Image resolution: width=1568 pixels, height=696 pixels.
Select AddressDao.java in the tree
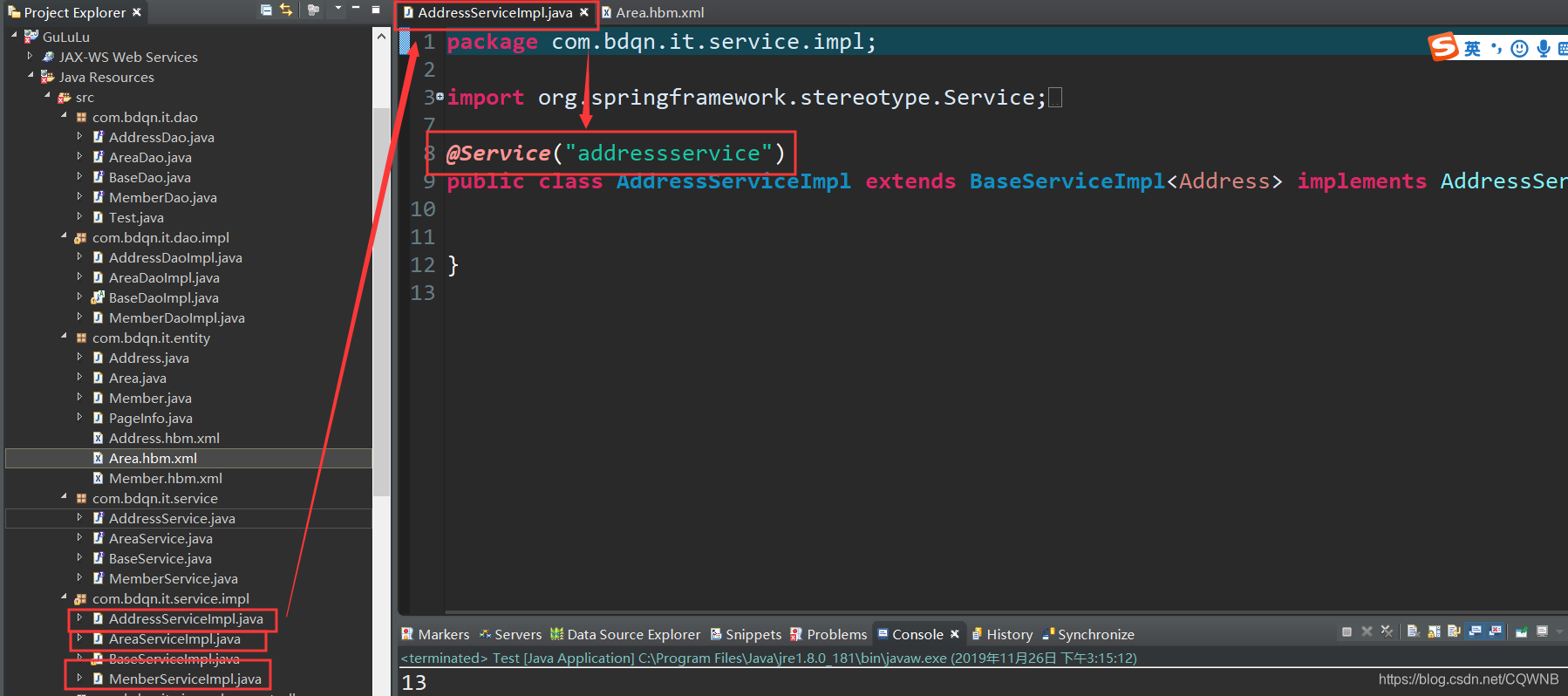(161, 137)
